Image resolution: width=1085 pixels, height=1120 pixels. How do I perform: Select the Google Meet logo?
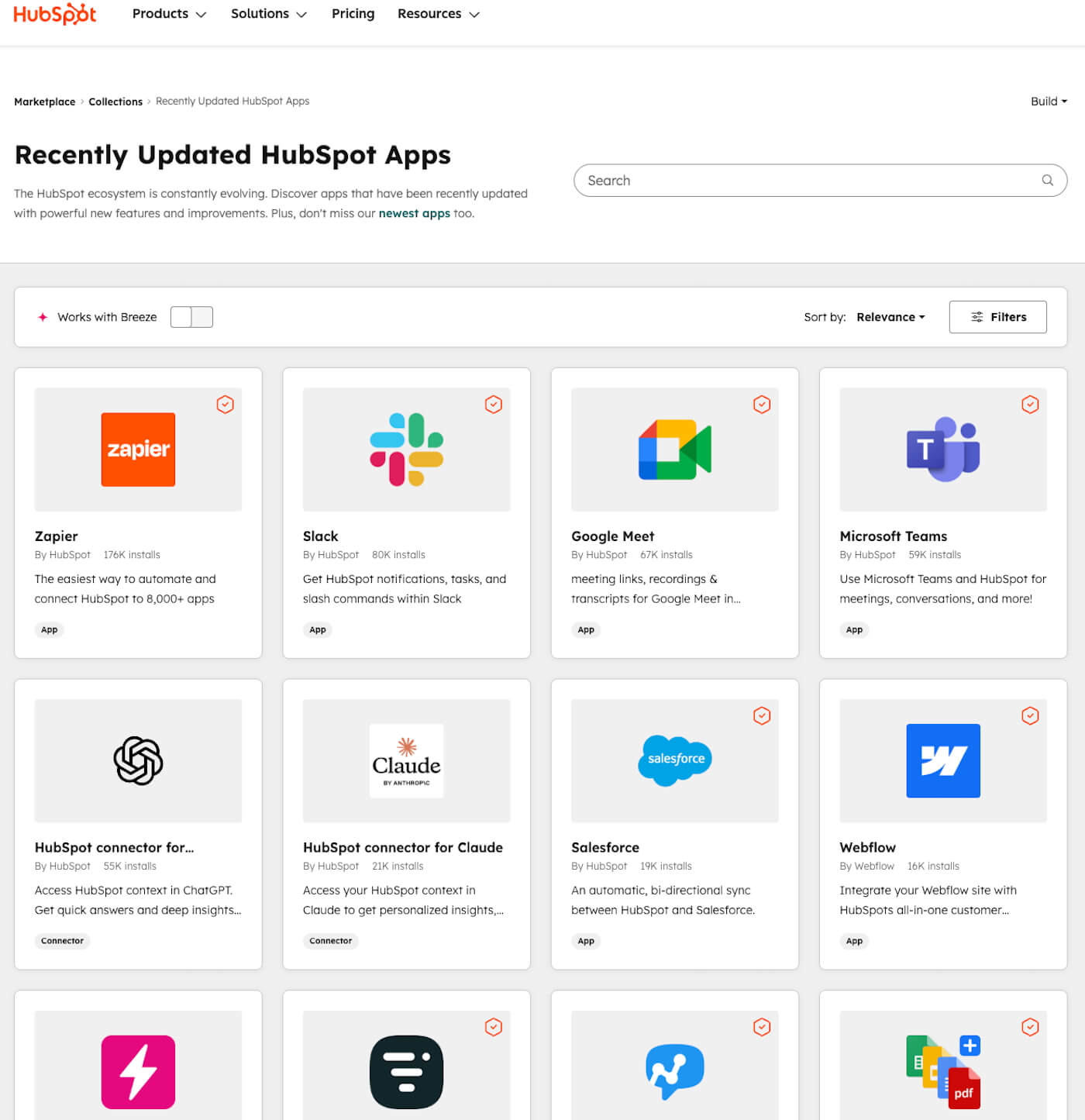coord(674,450)
